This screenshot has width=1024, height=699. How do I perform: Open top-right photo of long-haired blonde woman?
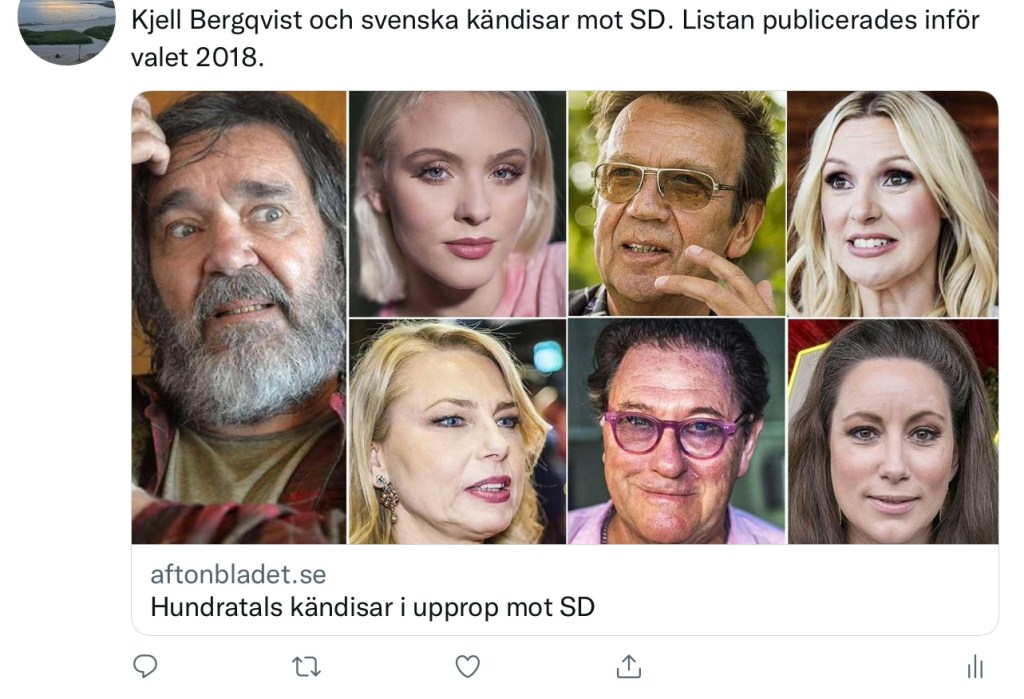click(893, 204)
